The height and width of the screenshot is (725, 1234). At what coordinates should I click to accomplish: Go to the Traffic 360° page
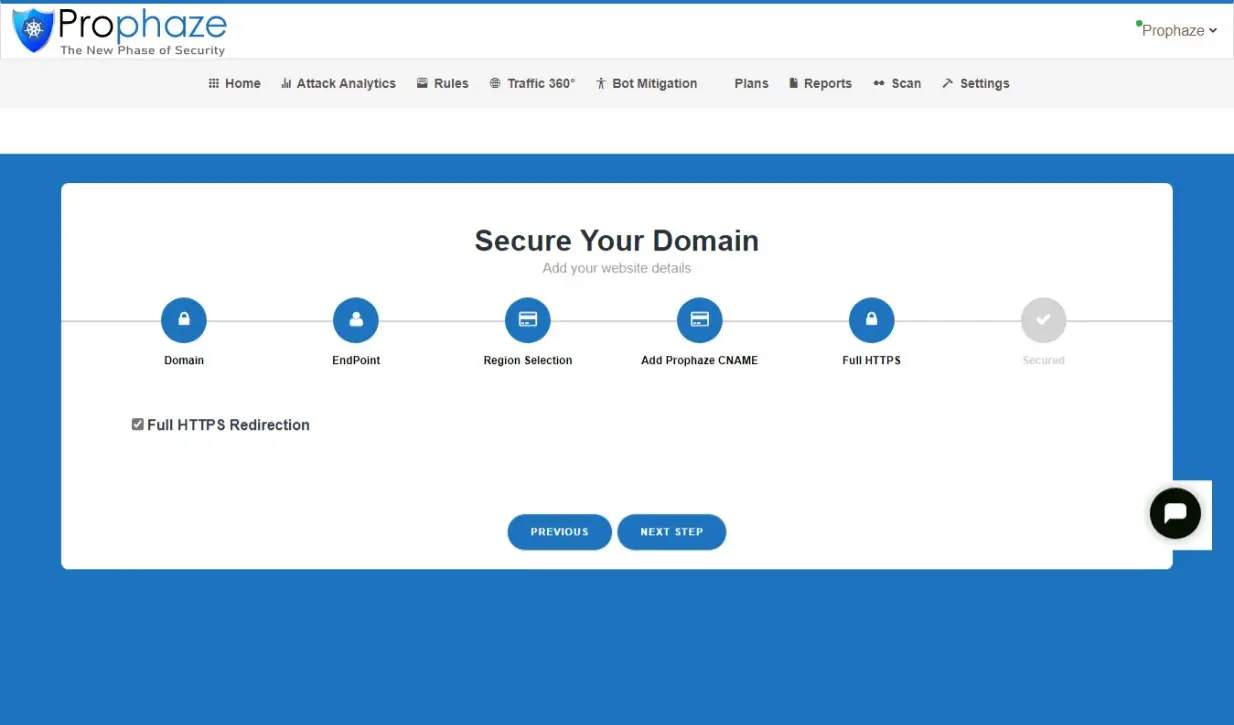tap(532, 84)
